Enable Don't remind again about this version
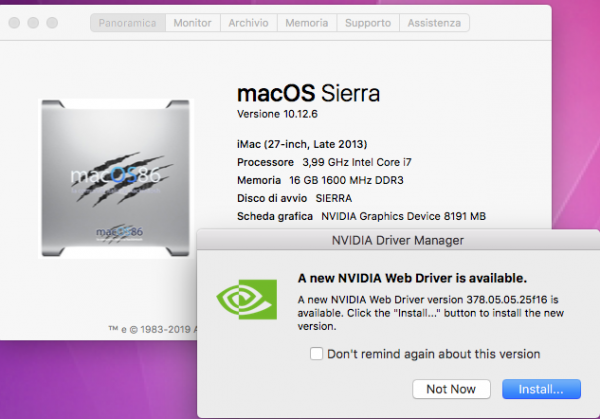 [316, 354]
